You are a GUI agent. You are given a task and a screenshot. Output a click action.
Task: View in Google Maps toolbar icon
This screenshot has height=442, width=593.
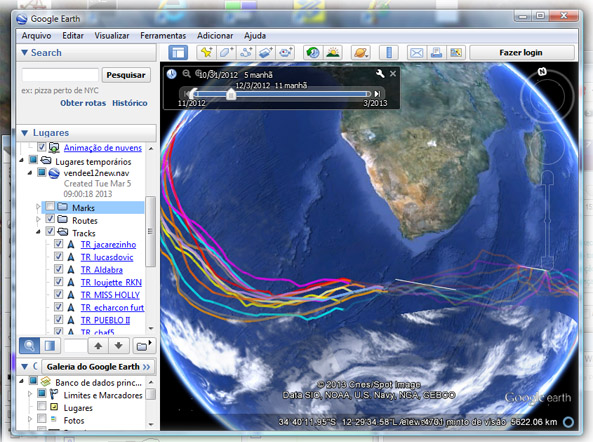[x=456, y=53]
